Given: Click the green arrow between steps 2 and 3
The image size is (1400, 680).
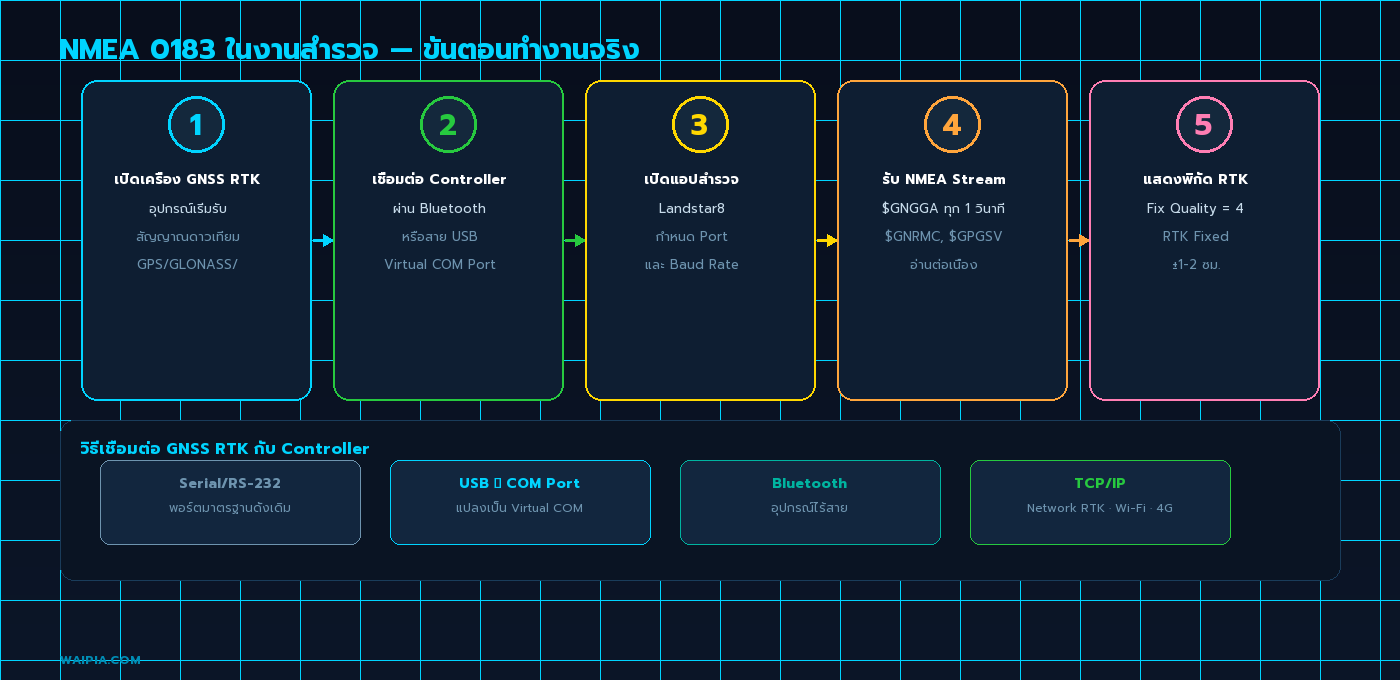Looking at the screenshot, I should (574, 240).
